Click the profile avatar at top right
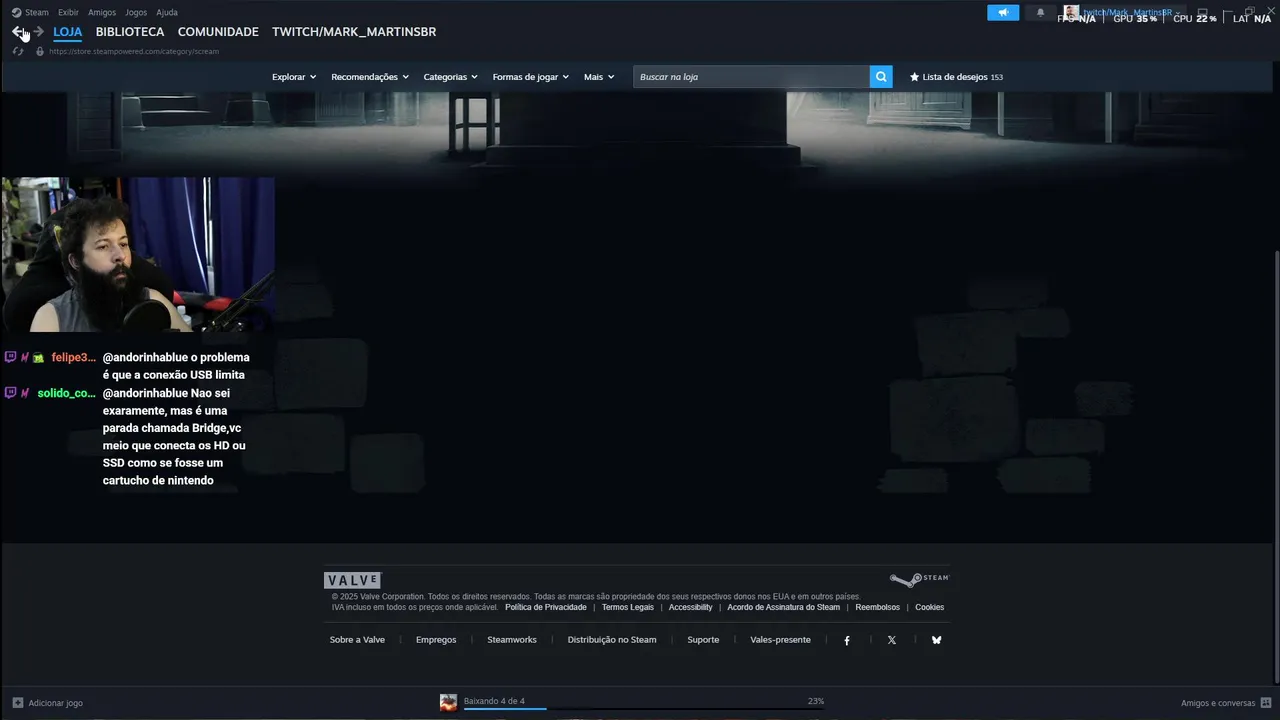Image resolution: width=1280 pixels, height=720 pixels. pyautogui.click(x=1071, y=13)
